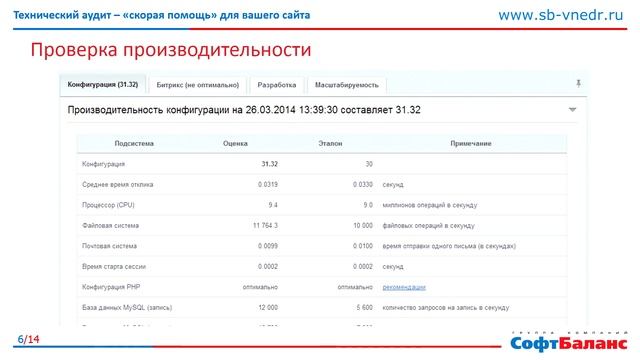Screen dimensions: 640x360
Task: Click the Подсистема column header
Action: pyautogui.click(x=134, y=144)
